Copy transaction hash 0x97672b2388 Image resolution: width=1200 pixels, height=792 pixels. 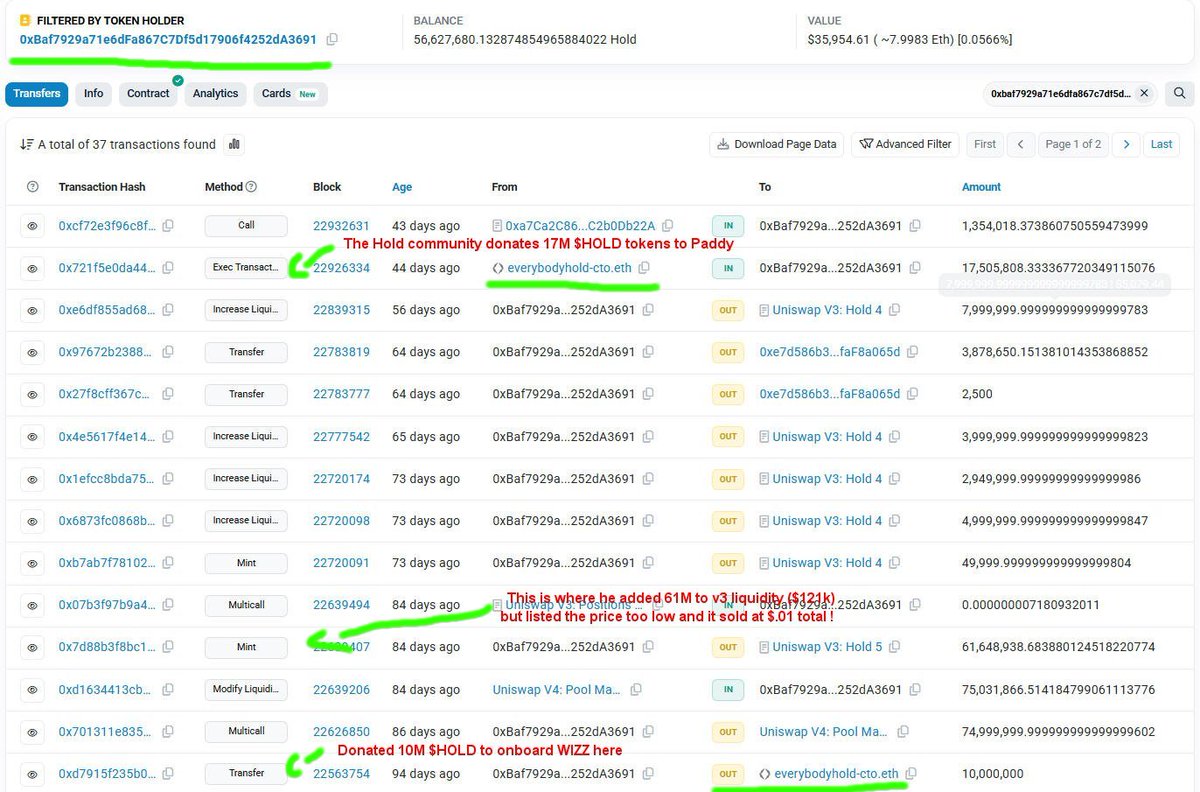point(168,352)
